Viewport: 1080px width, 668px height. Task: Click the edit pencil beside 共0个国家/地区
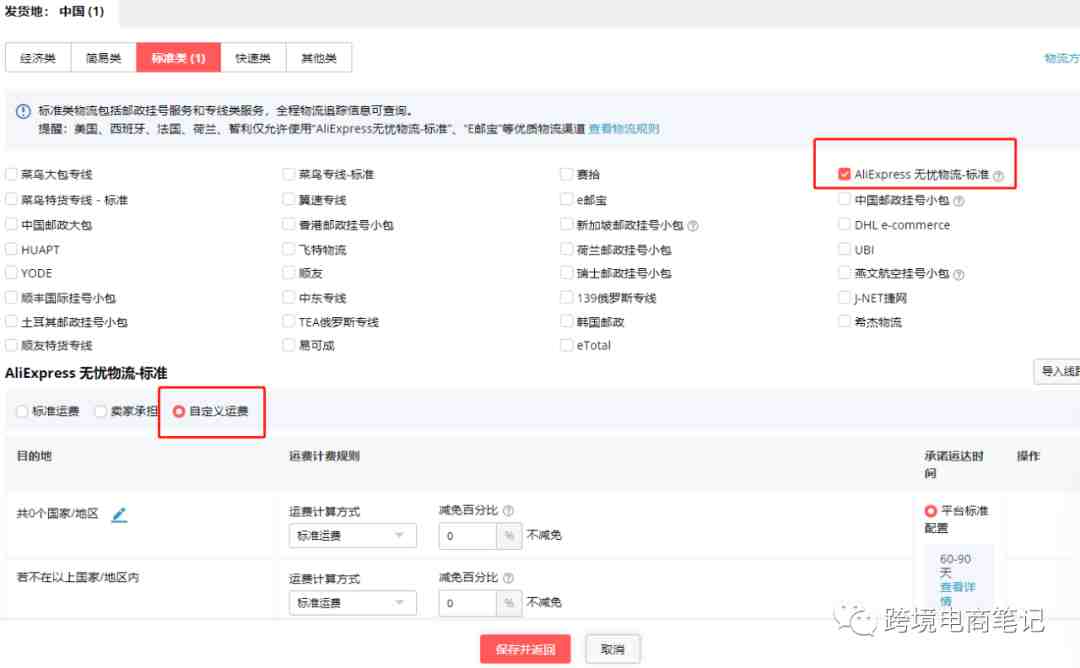click(119, 514)
